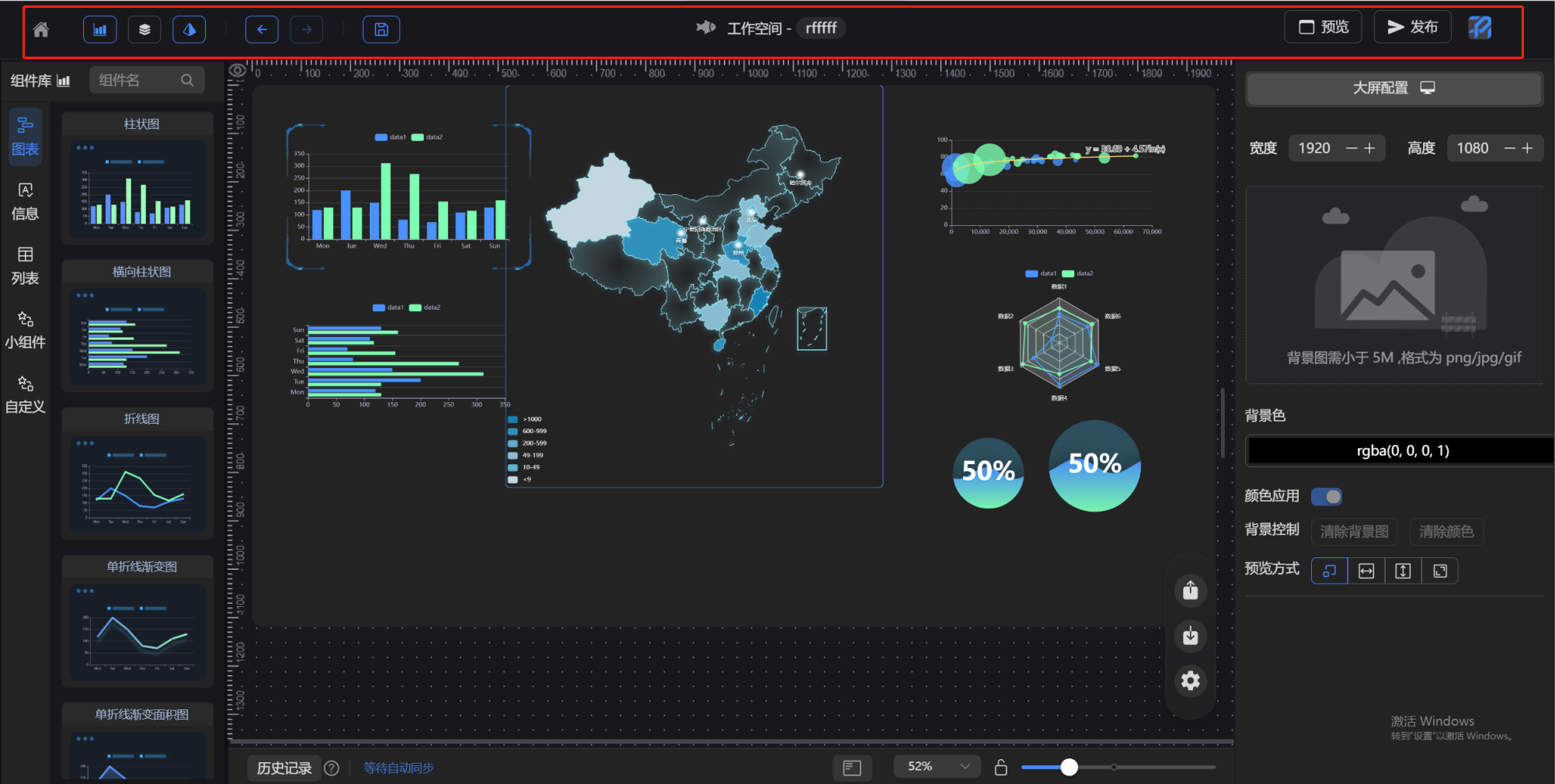The image size is (1555, 784).
Task: Decrease width with minus stepper
Action: (1351, 148)
